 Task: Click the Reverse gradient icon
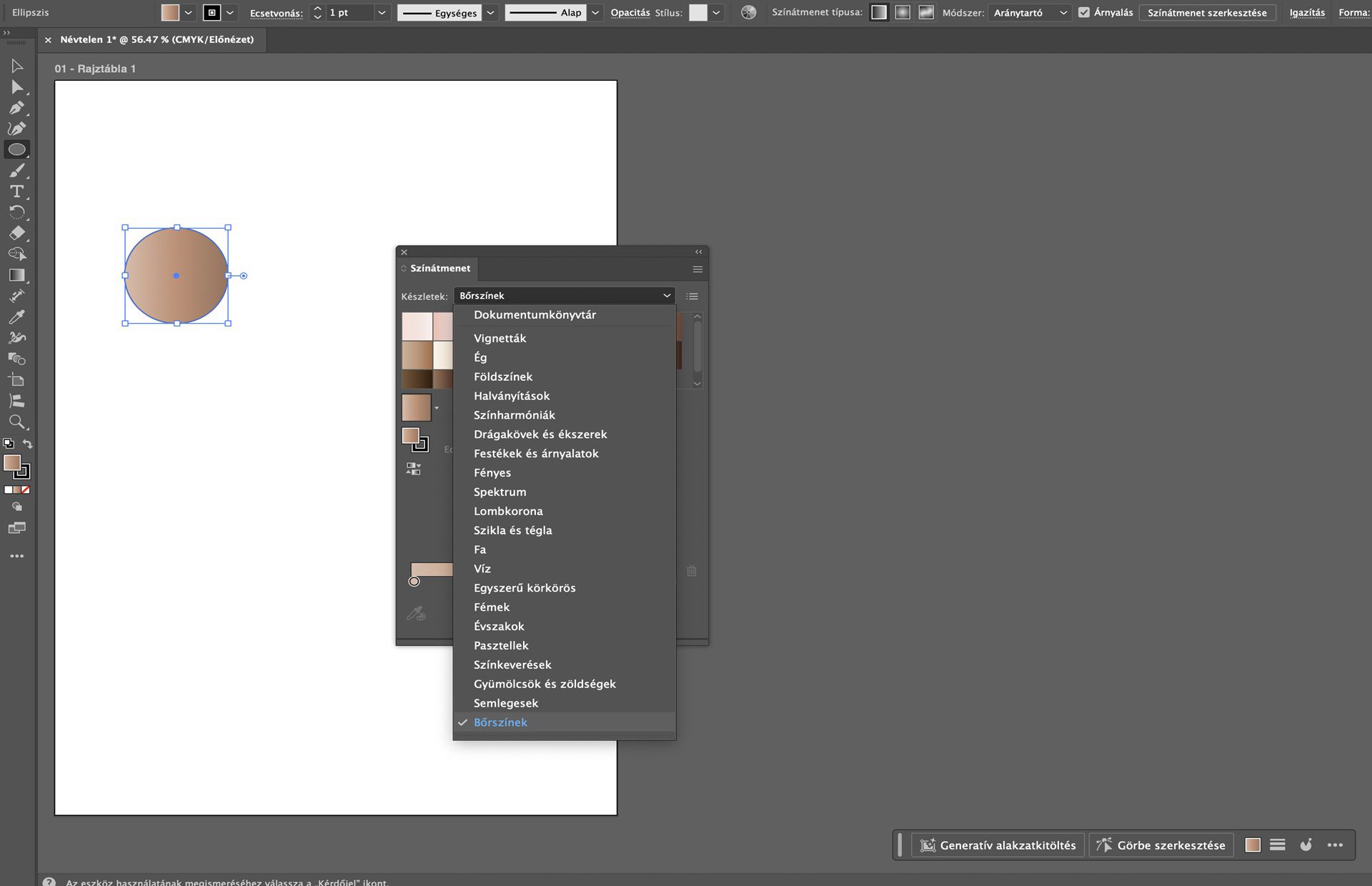pyautogui.click(x=414, y=469)
